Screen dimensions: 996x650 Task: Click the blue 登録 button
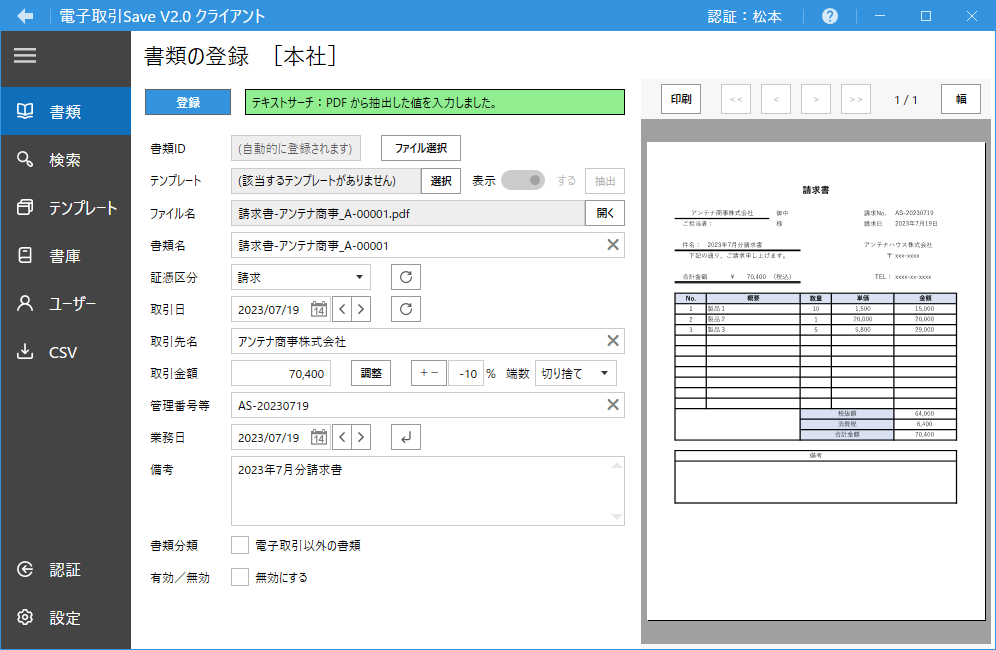point(188,102)
